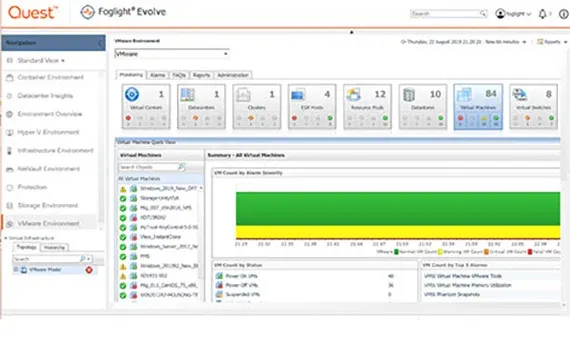Image resolution: width=570 pixels, height=364 pixels.
Task: Switch to the Alarms tab
Action: tap(157, 75)
